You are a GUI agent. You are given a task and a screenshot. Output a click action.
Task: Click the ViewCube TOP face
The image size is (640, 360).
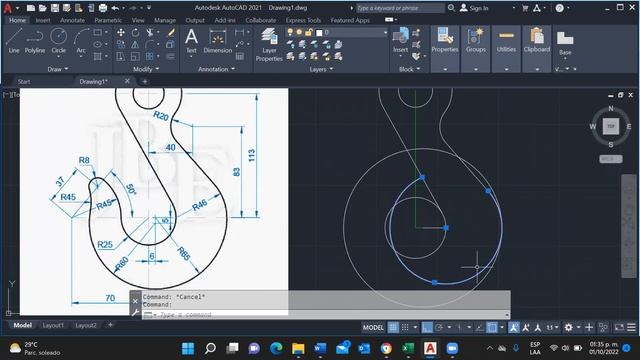pyautogui.click(x=611, y=126)
